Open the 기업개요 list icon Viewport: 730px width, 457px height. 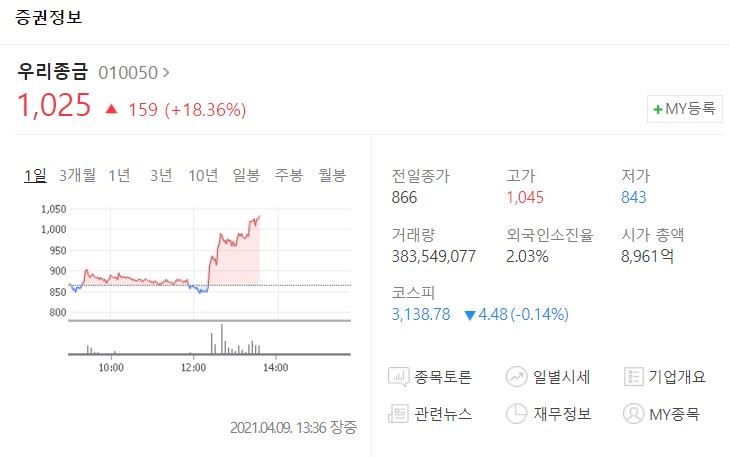[x=633, y=376]
